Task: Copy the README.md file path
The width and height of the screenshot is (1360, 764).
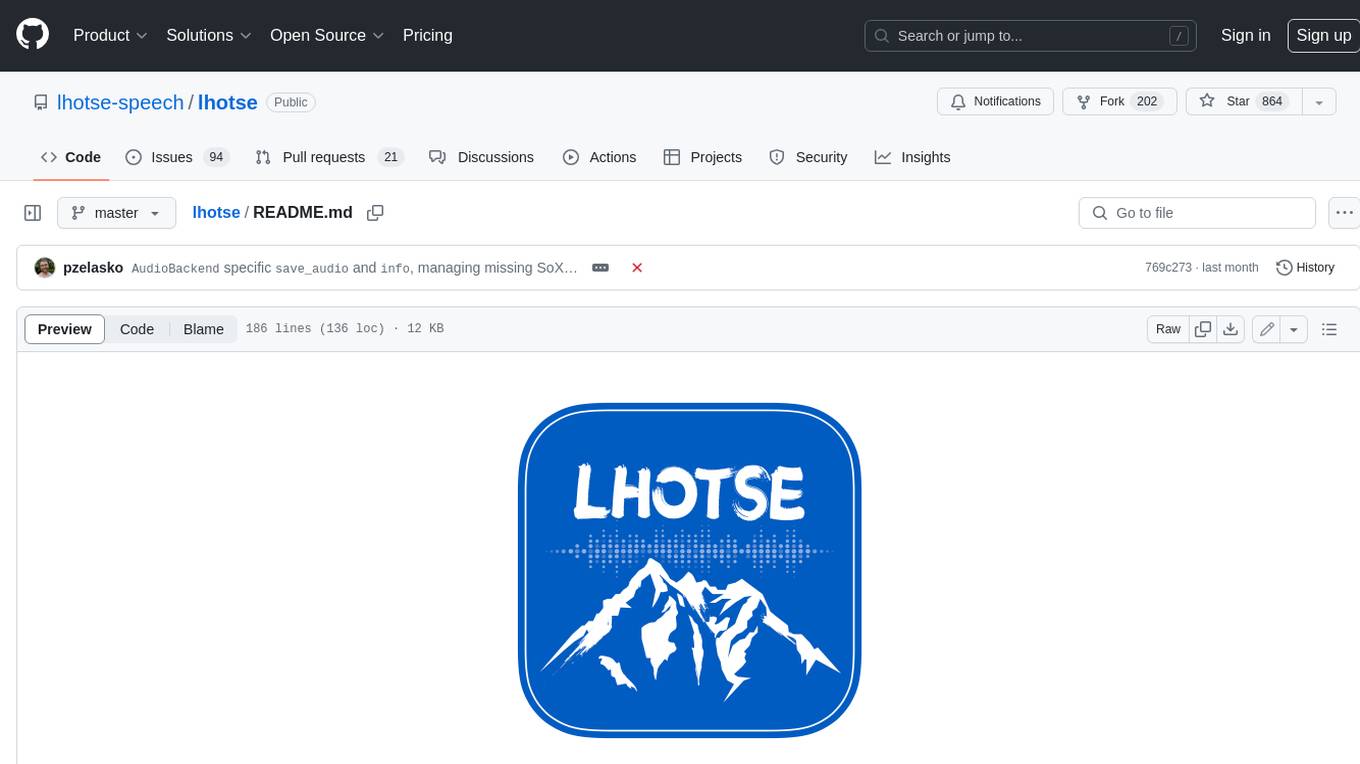Action: (375, 213)
